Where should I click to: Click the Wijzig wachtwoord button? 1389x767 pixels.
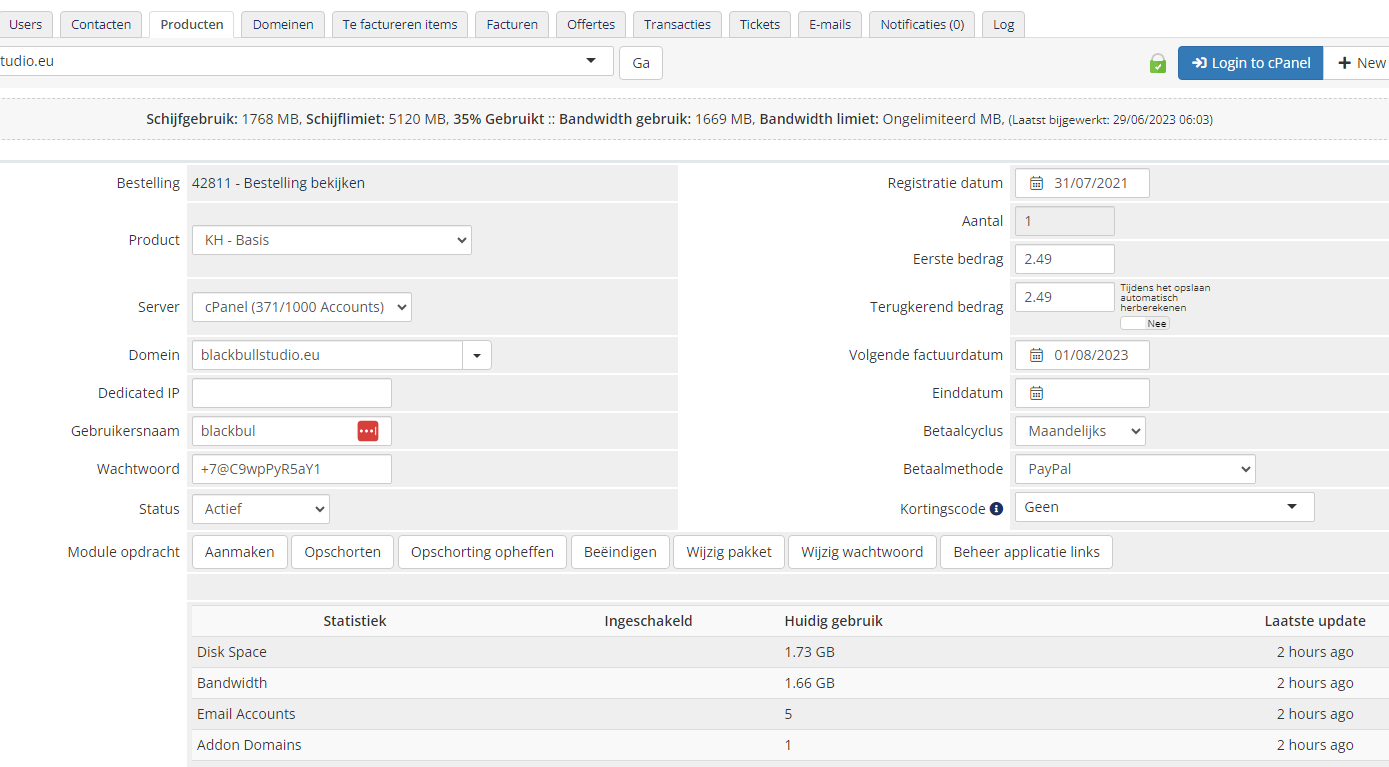(x=861, y=552)
